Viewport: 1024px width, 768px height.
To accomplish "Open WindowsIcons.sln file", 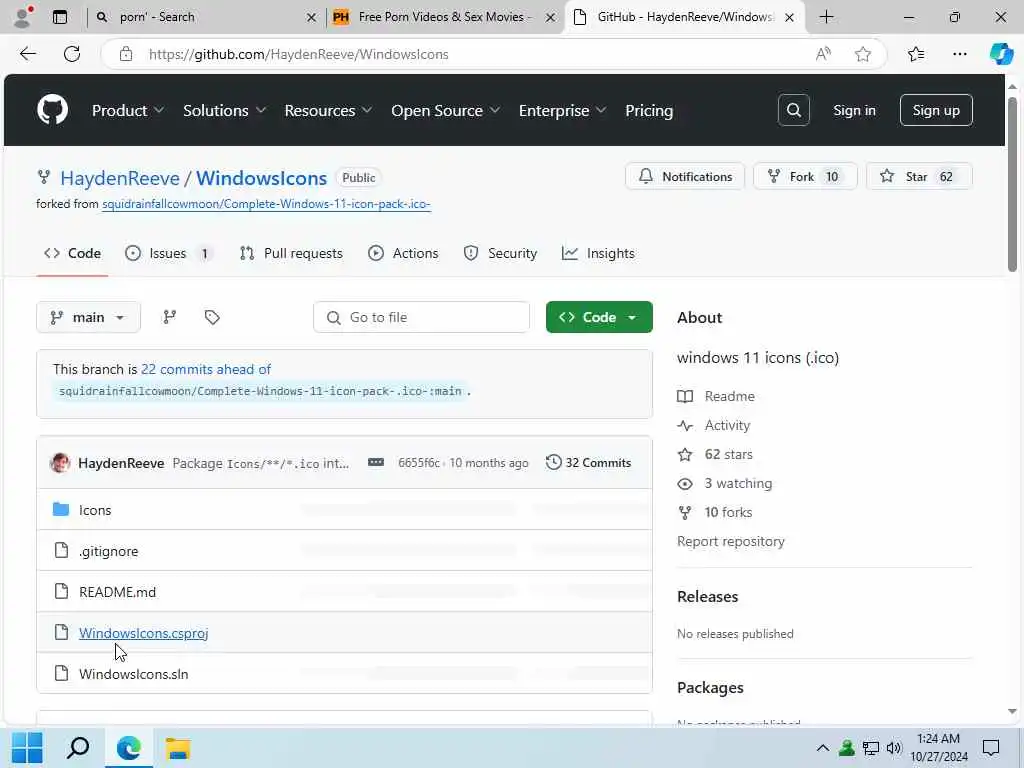I will tap(133, 674).
